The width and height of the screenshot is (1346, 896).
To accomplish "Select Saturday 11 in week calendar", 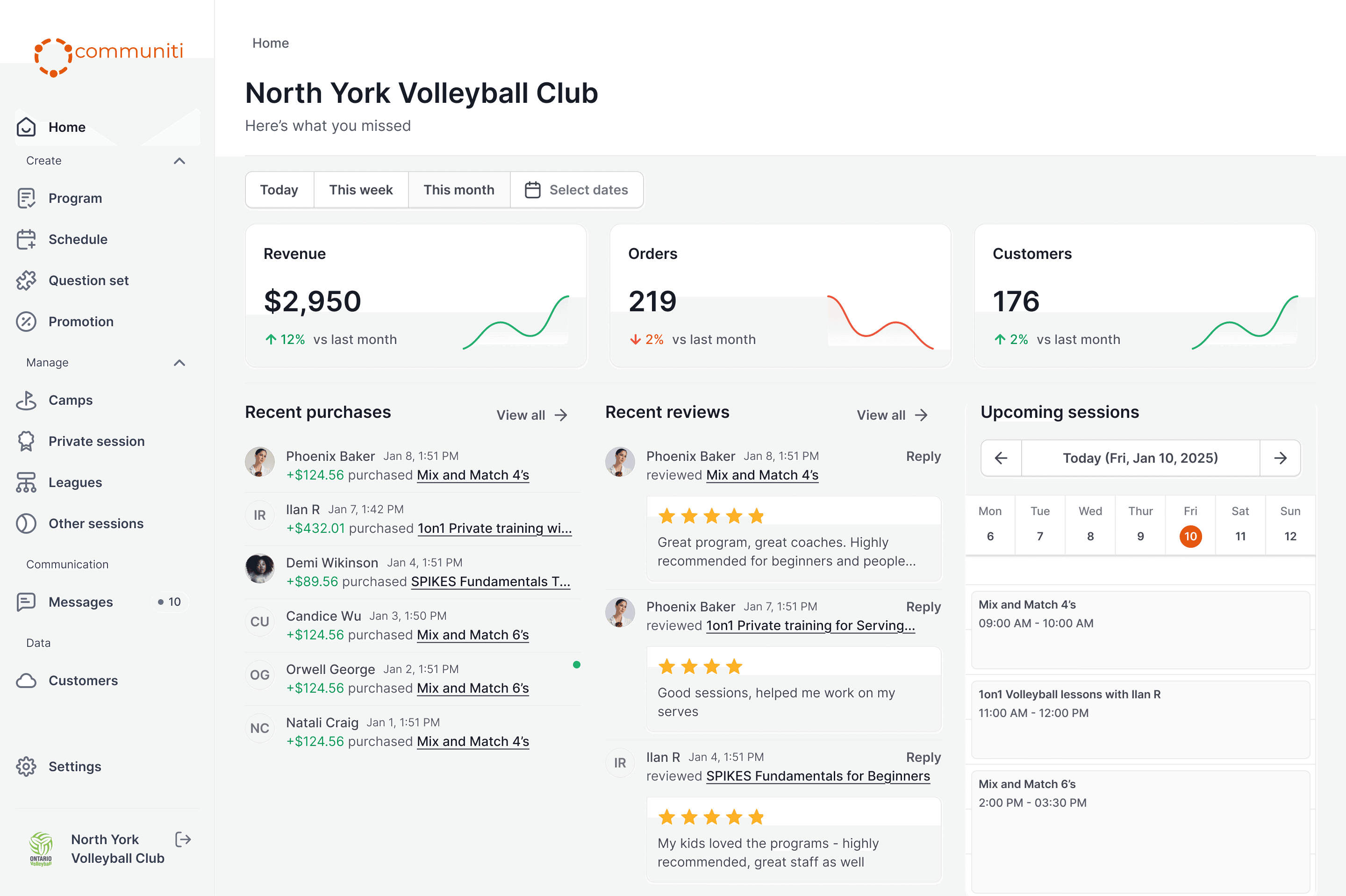I will tap(1240, 536).
